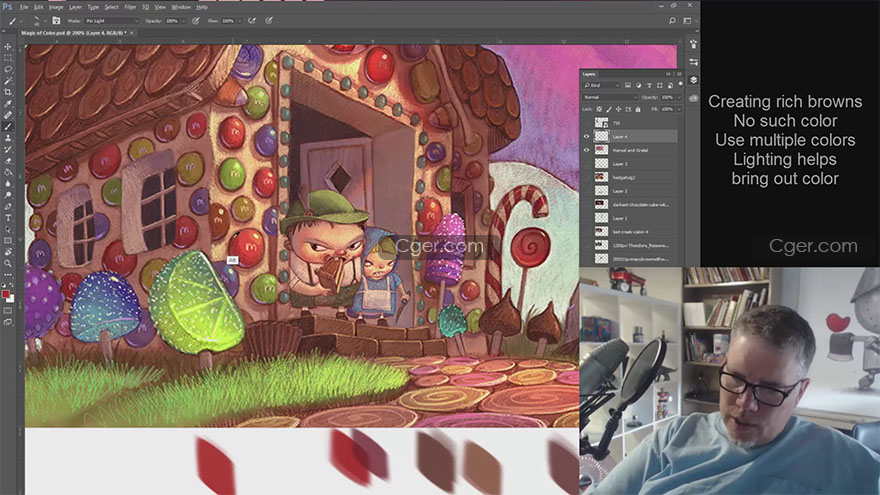
Task: Hide Hansel and Gretel layer eye
Action: click(x=586, y=150)
